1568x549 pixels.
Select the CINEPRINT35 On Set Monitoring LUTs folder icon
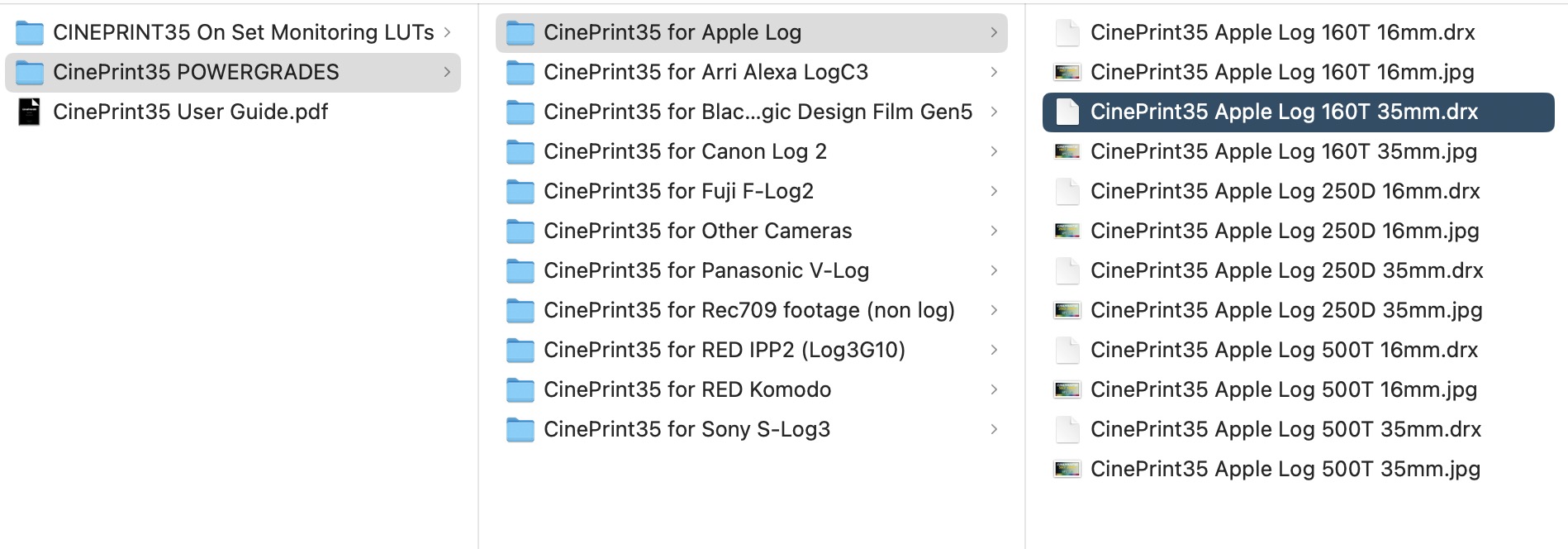[30, 33]
